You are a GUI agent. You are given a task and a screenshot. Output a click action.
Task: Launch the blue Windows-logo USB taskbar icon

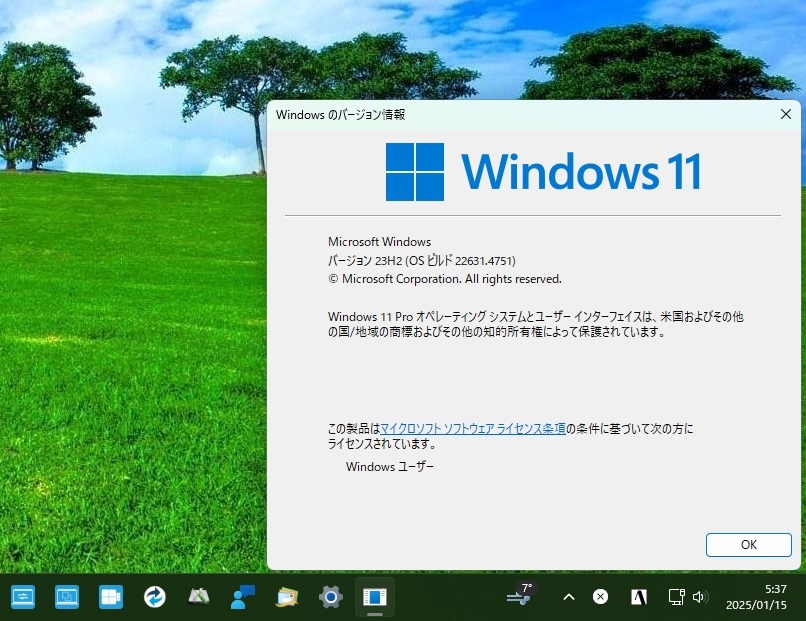pos(111,597)
